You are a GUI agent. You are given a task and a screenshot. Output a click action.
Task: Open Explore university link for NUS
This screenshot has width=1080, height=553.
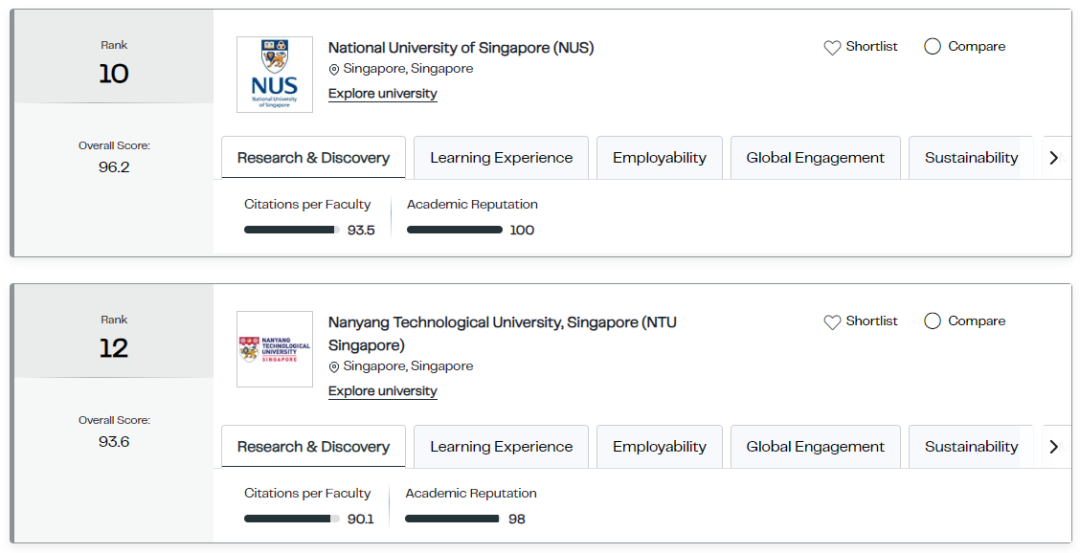click(382, 94)
